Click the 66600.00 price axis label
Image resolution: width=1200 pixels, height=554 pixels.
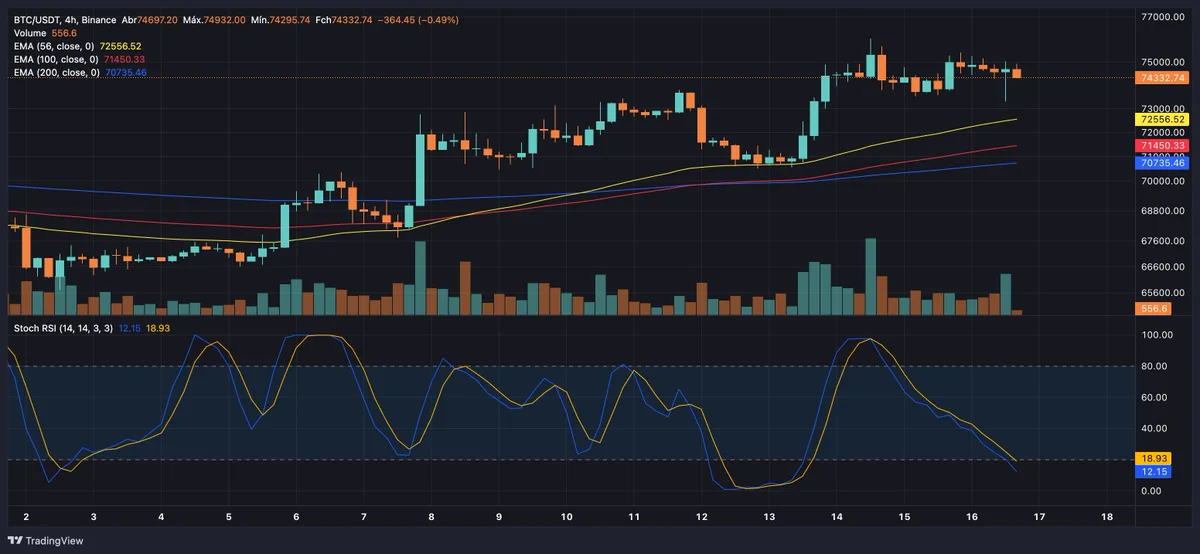(1165, 267)
